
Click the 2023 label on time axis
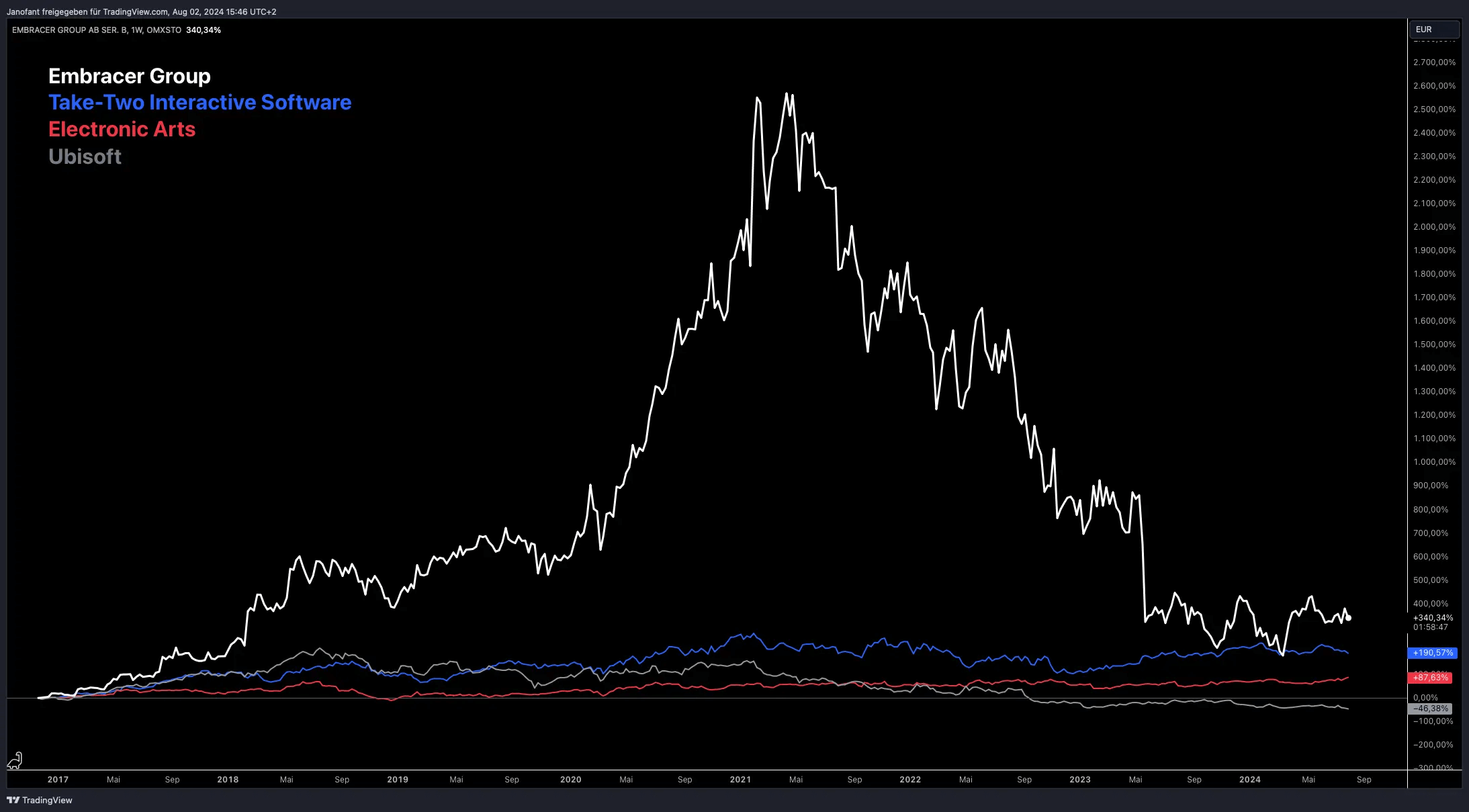[x=1080, y=780]
